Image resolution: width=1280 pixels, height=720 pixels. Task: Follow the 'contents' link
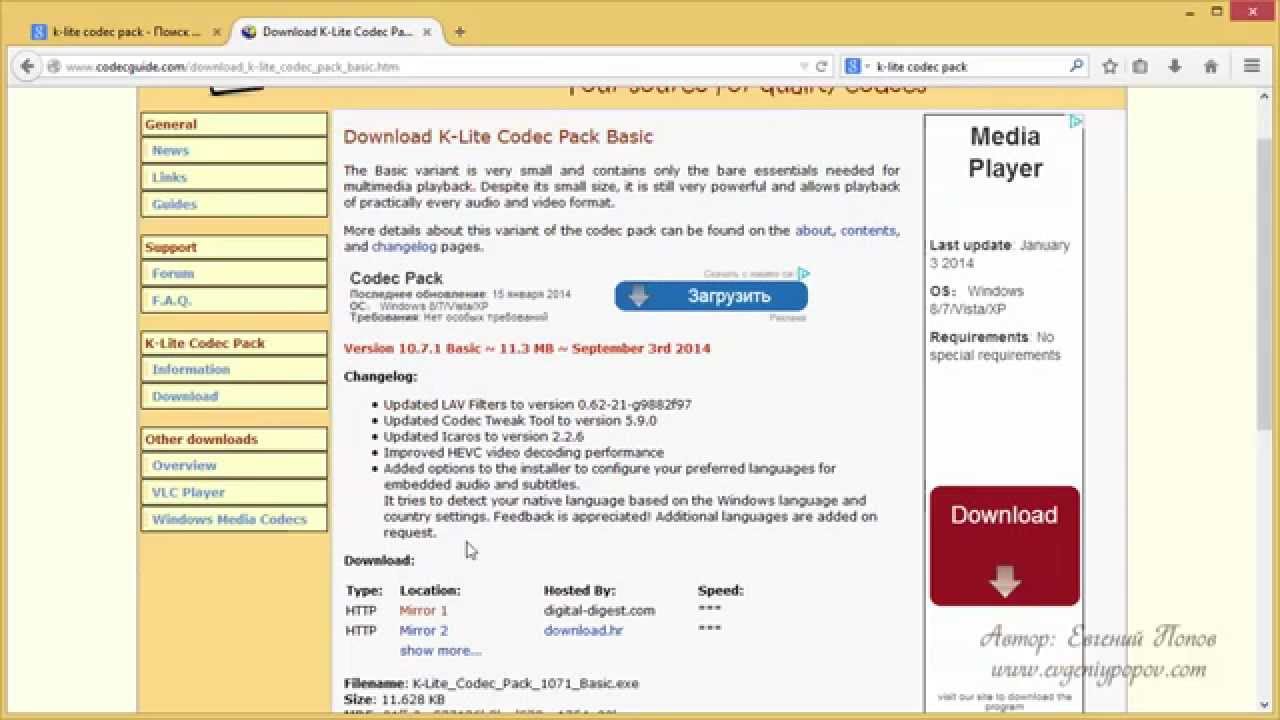(x=868, y=231)
